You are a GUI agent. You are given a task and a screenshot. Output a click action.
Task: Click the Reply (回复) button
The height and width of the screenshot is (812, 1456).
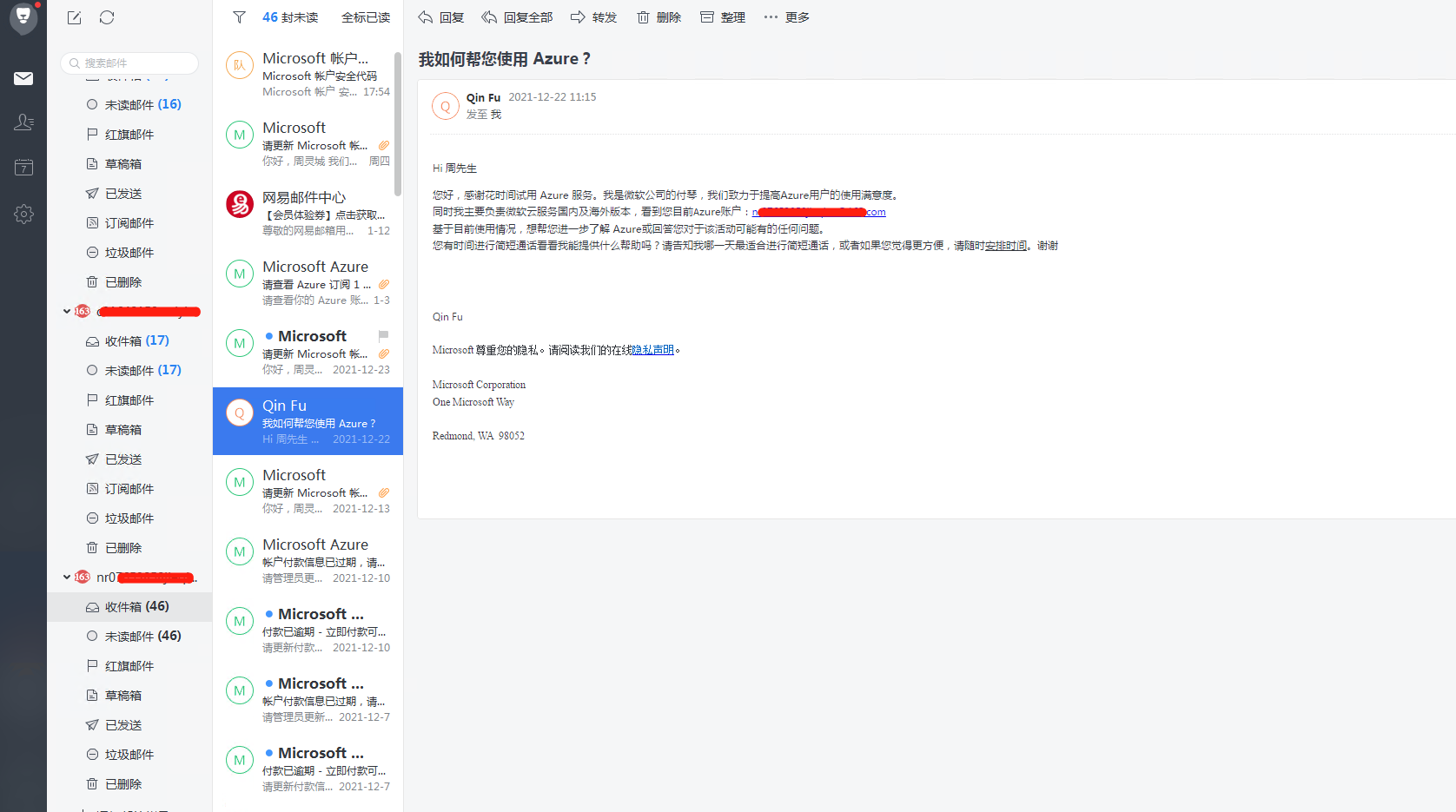[x=441, y=17]
